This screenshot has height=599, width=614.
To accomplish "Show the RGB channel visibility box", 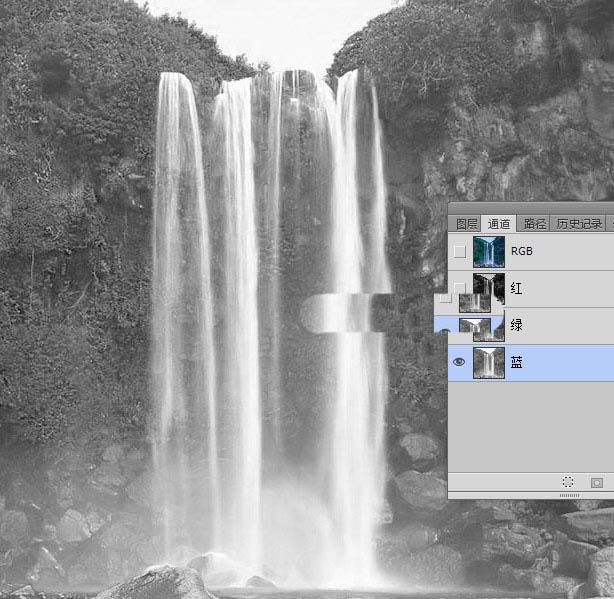I will coord(459,251).
